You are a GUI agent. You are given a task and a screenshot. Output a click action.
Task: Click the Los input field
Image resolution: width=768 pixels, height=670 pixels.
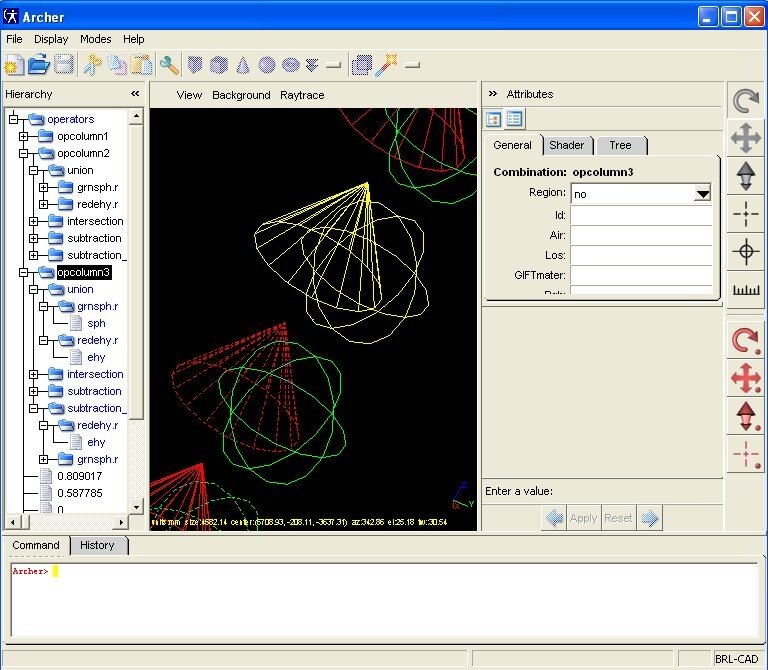tap(641, 255)
